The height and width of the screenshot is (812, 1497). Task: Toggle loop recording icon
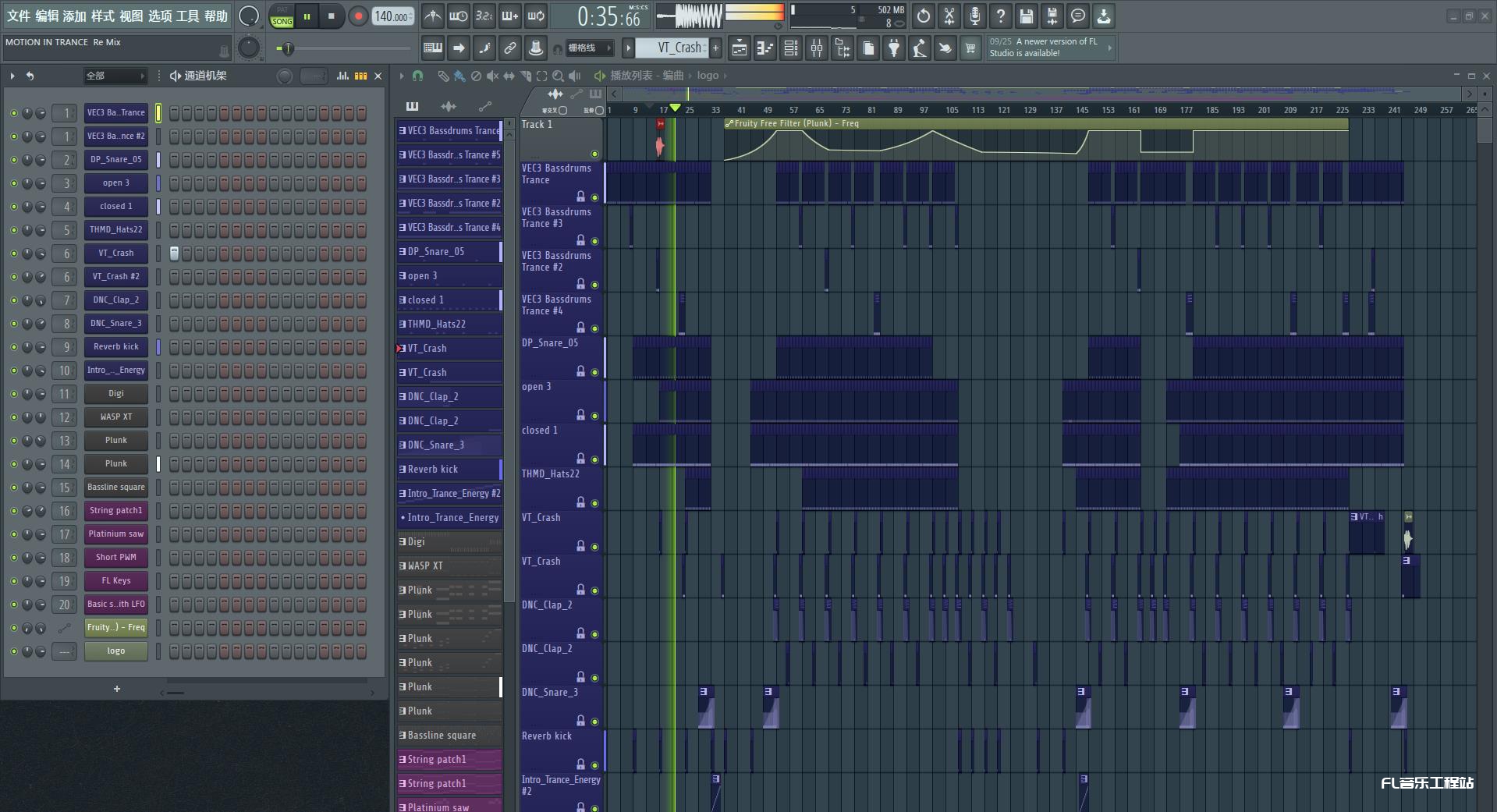click(536, 16)
